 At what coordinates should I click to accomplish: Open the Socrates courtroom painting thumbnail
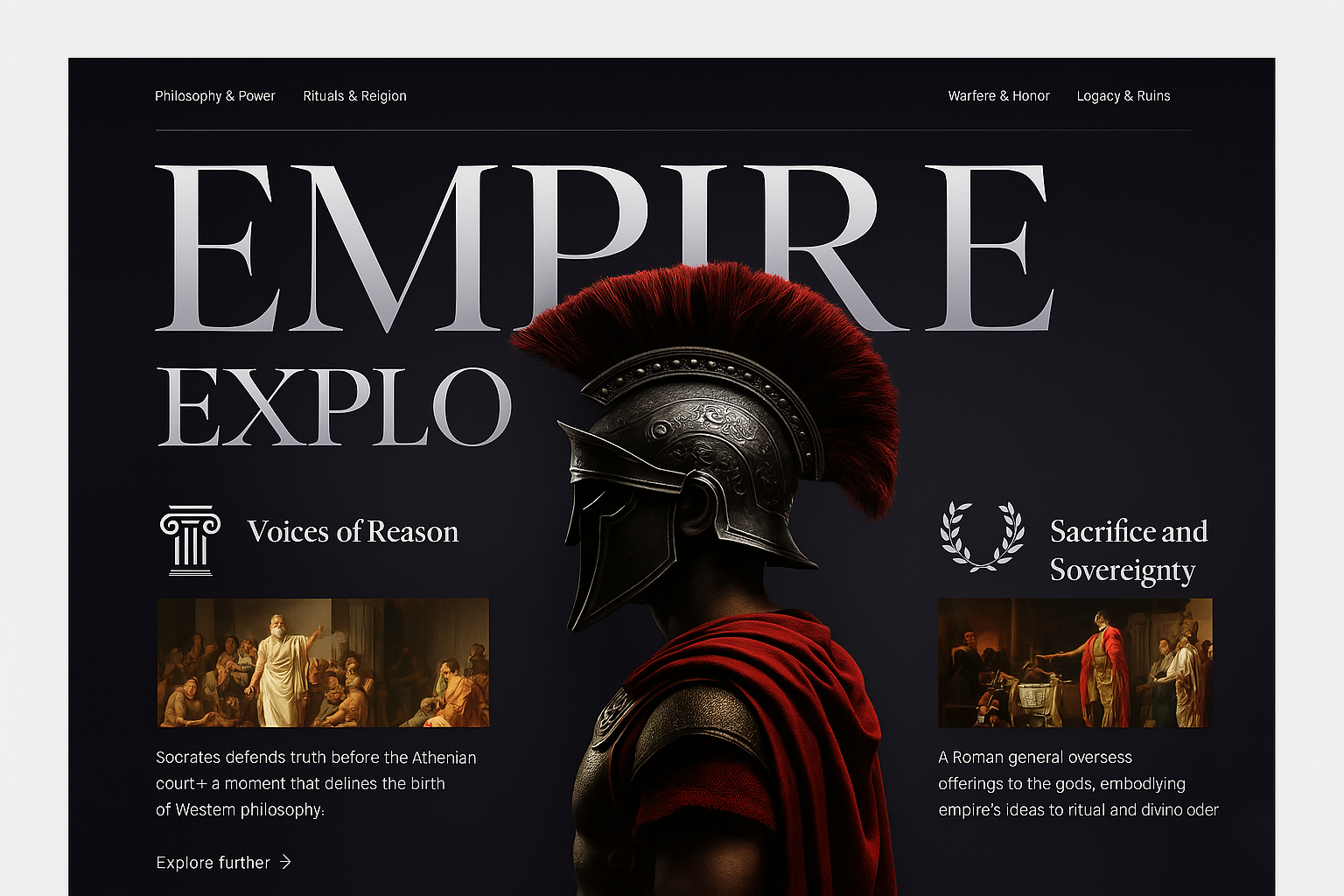(322, 662)
